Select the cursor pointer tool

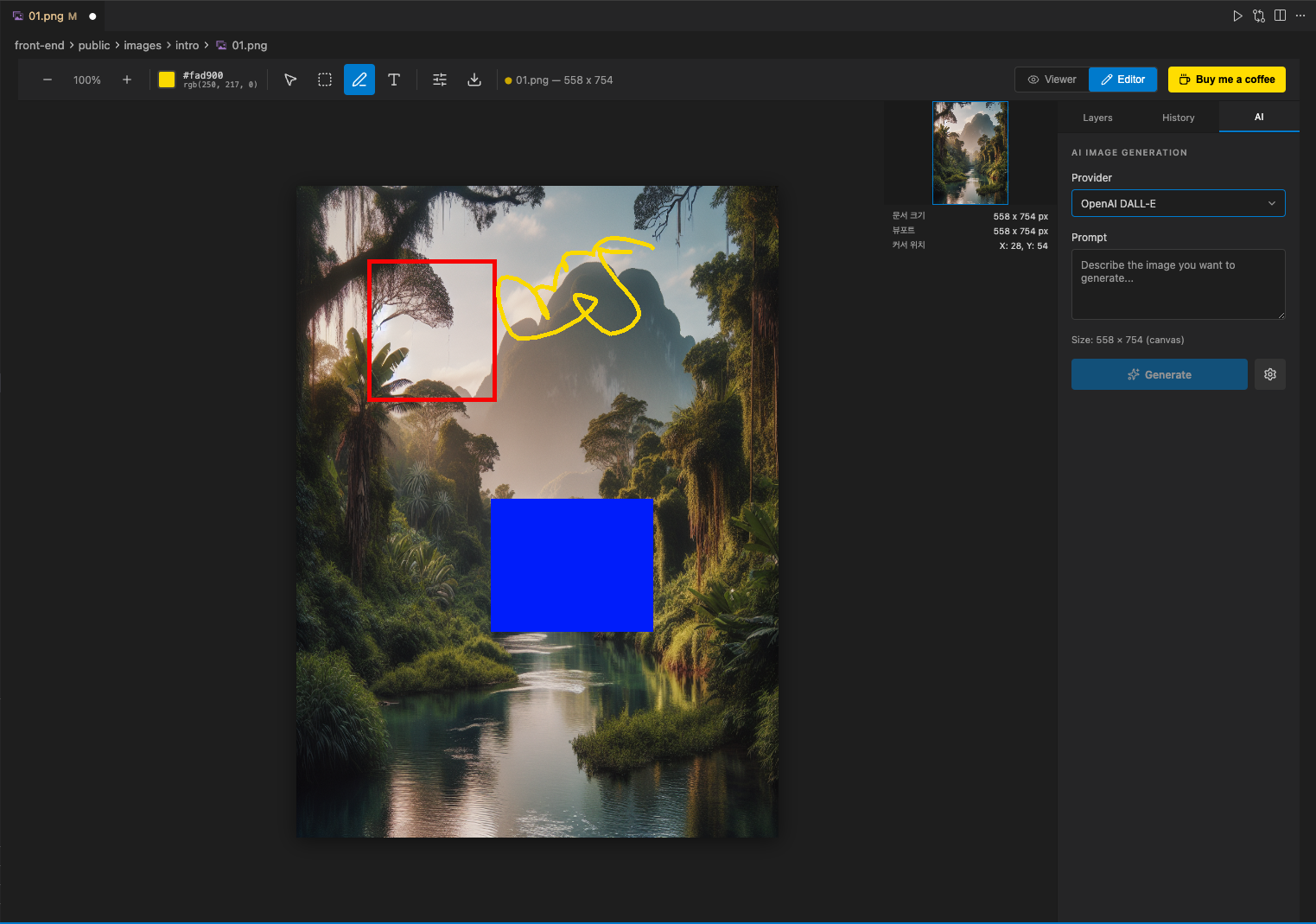pyautogui.click(x=289, y=79)
